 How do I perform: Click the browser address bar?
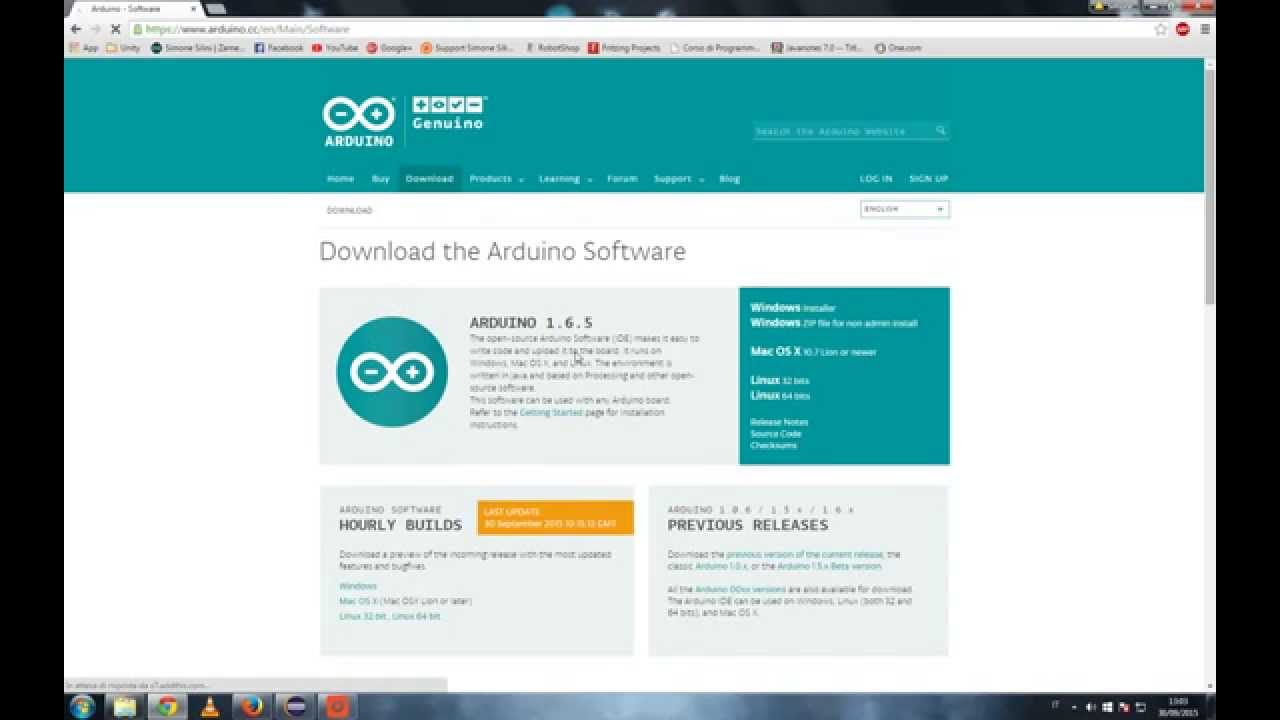pos(640,29)
